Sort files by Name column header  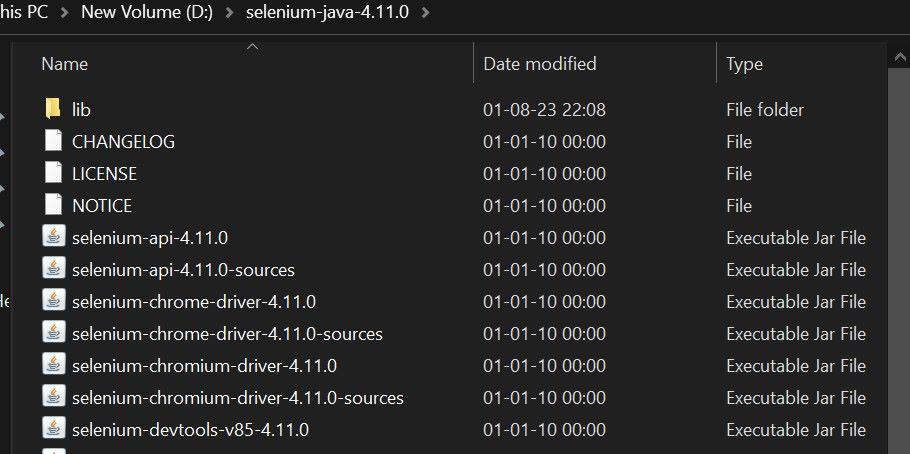click(x=65, y=64)
